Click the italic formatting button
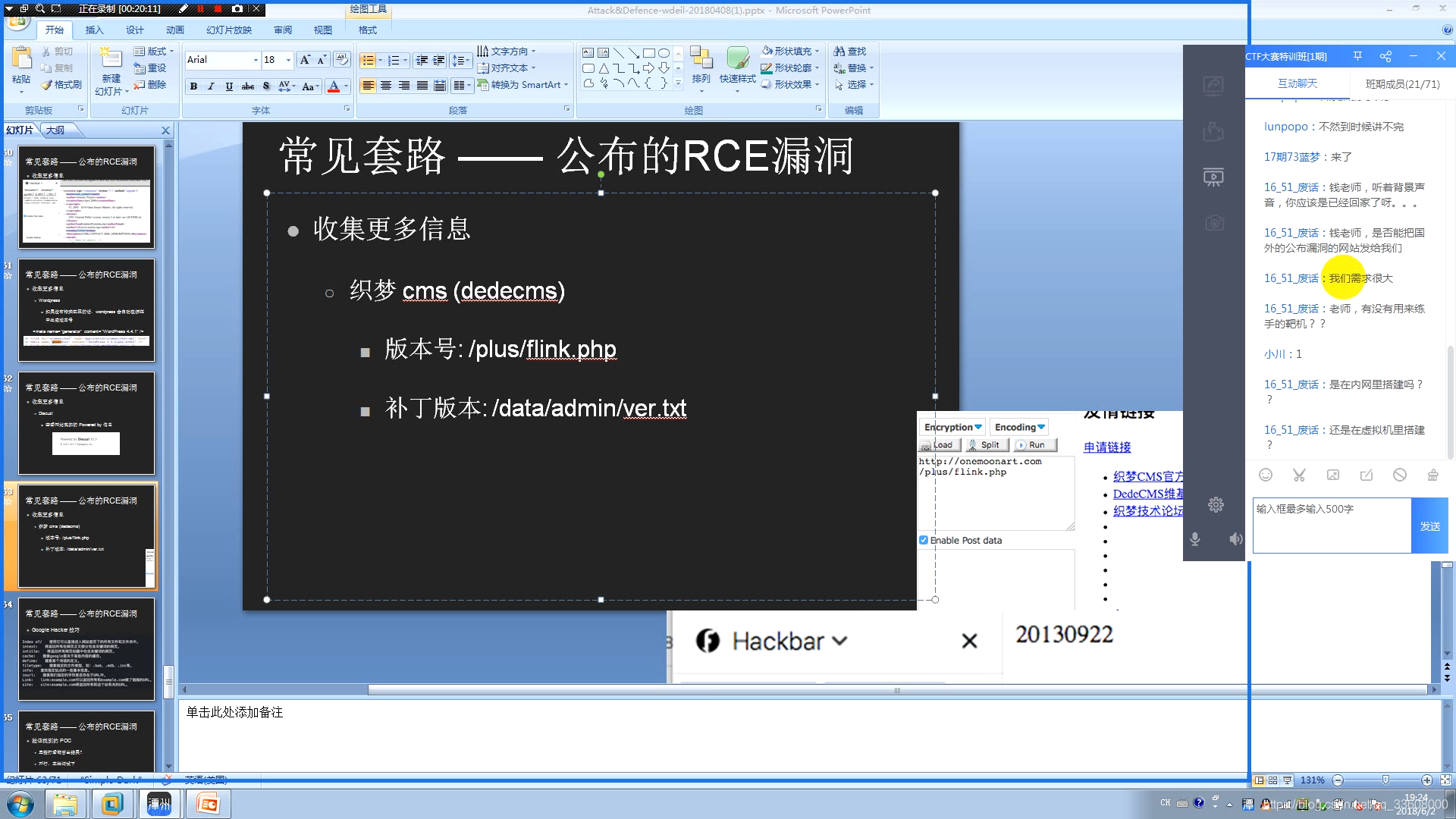 (211, 86)
